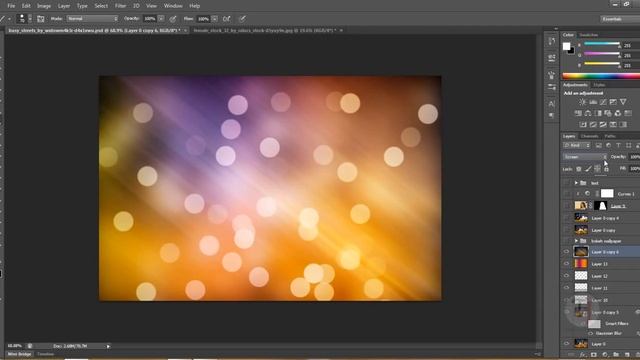
Task: Create a new group folder icon
Action: pos(616,355)
